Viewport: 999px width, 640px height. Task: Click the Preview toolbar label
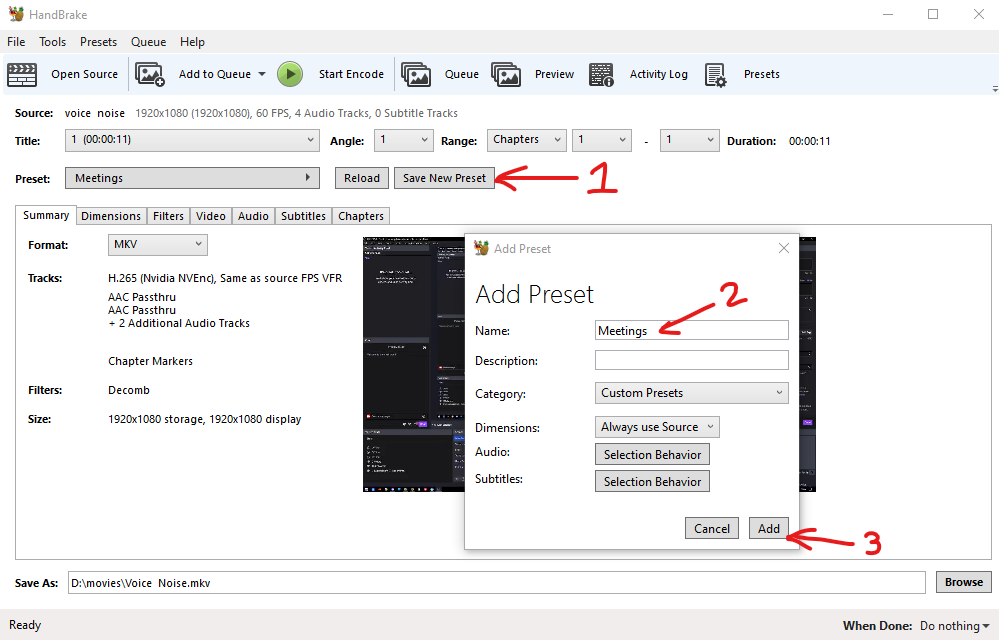(x=554, y=75)
